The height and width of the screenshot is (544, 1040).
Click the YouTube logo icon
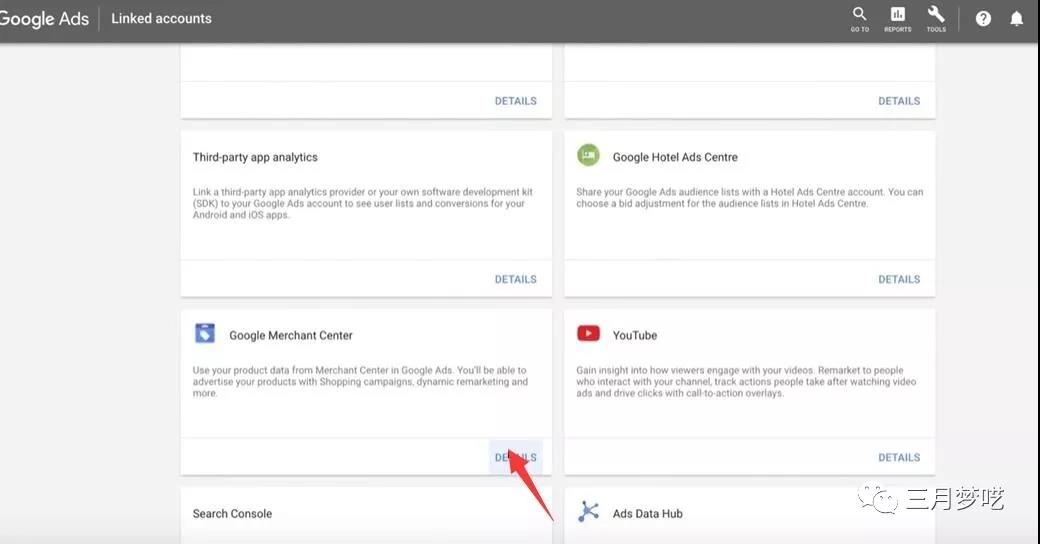click(x=588, y=333)
